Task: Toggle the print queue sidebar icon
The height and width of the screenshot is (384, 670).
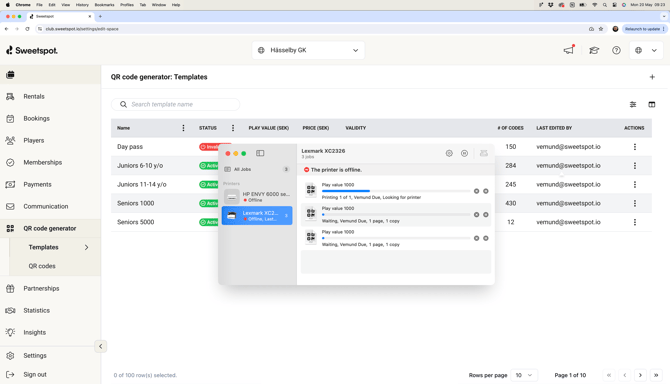Action: coord(260,153)
